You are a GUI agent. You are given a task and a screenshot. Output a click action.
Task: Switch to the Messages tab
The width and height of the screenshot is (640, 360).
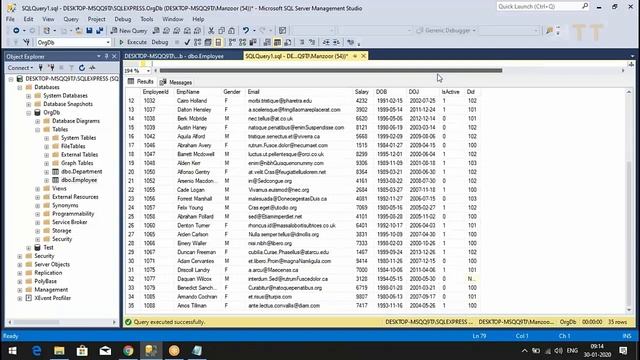pos(176,82)
